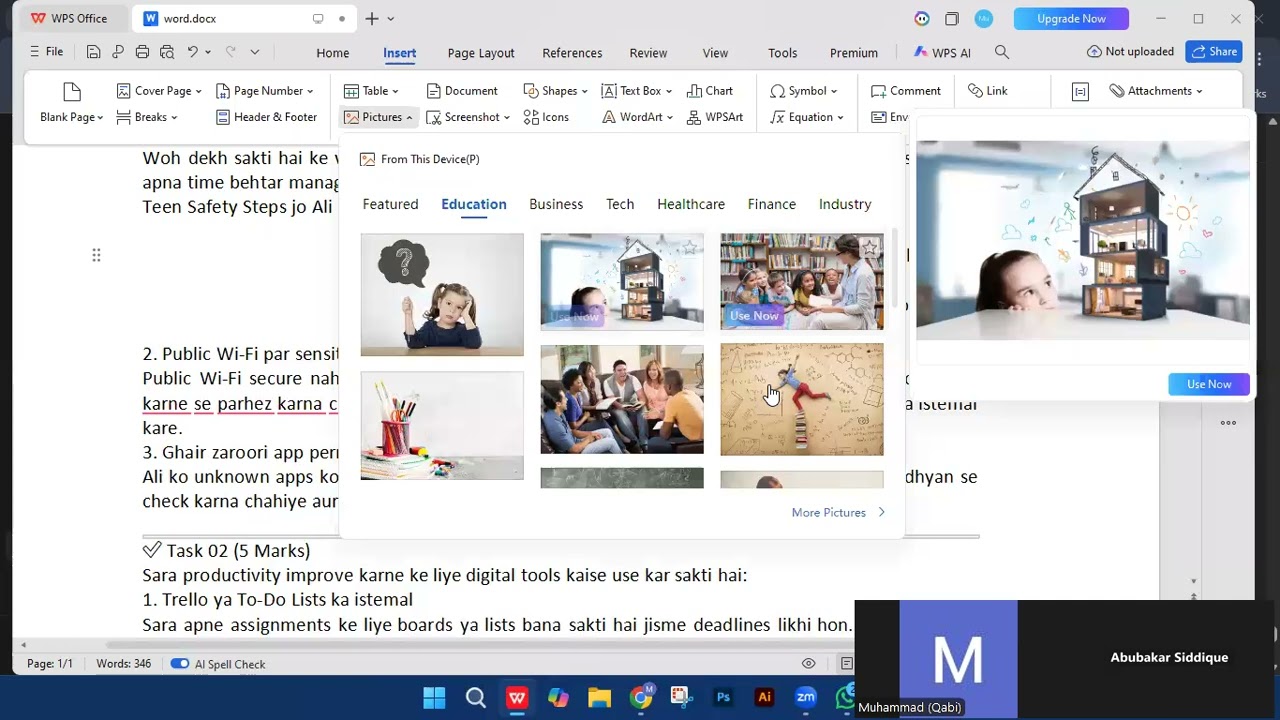
Task: Select the Business pictures category
Action: (556, 204)
